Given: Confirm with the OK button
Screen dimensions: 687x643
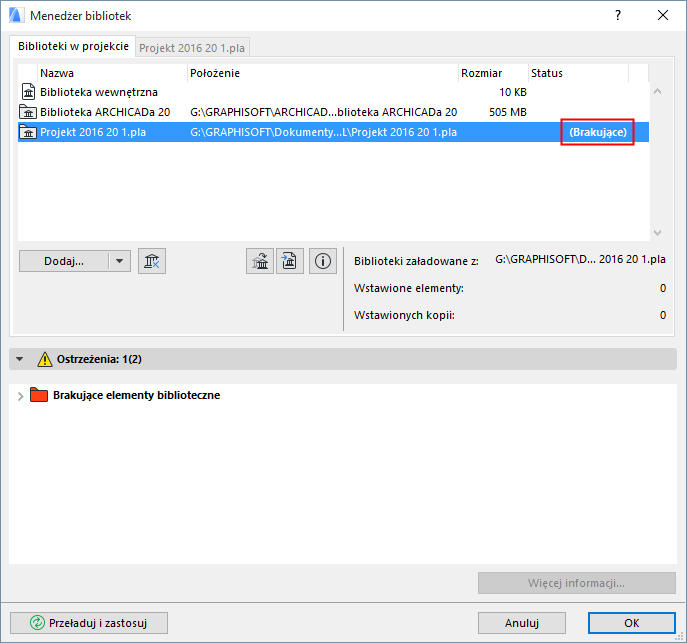Looking at the screenshot, I should pos(631,623).
